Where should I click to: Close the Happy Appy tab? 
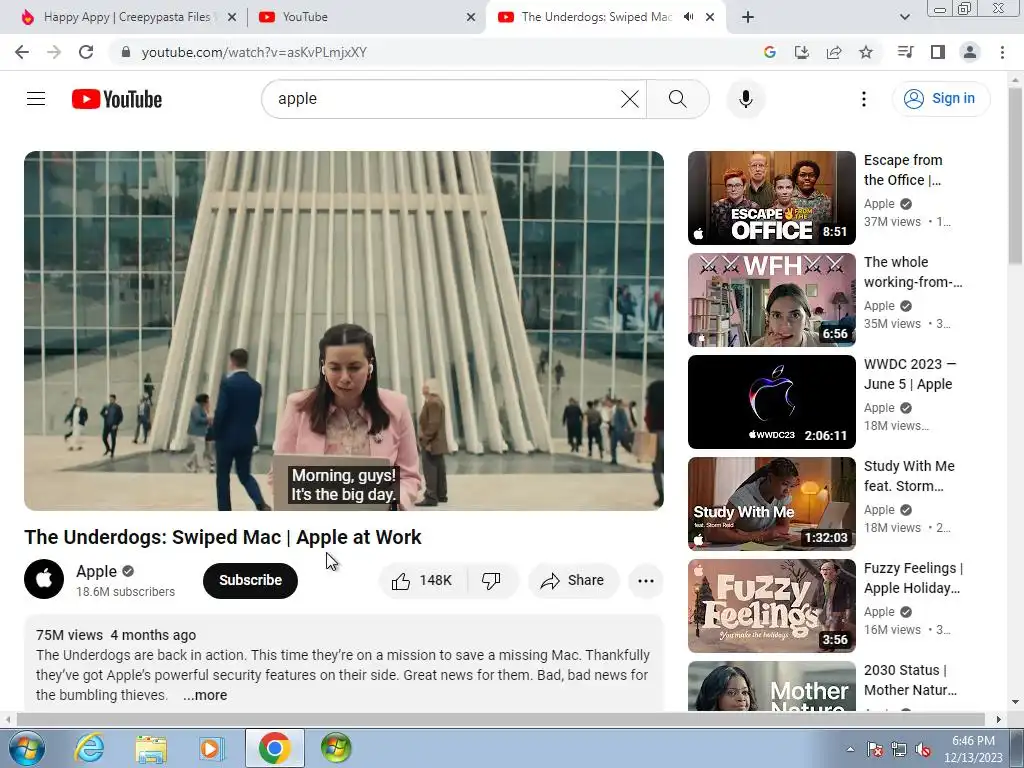[x=232, y=17]
